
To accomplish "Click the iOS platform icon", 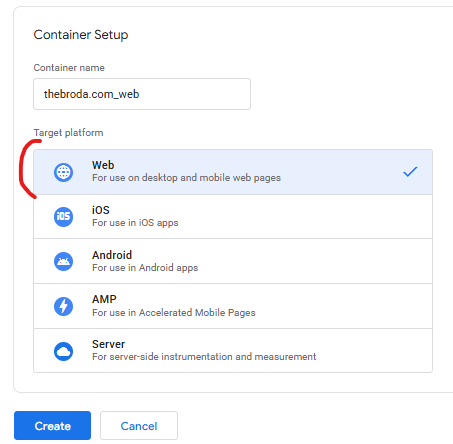I will pos(63,217).
